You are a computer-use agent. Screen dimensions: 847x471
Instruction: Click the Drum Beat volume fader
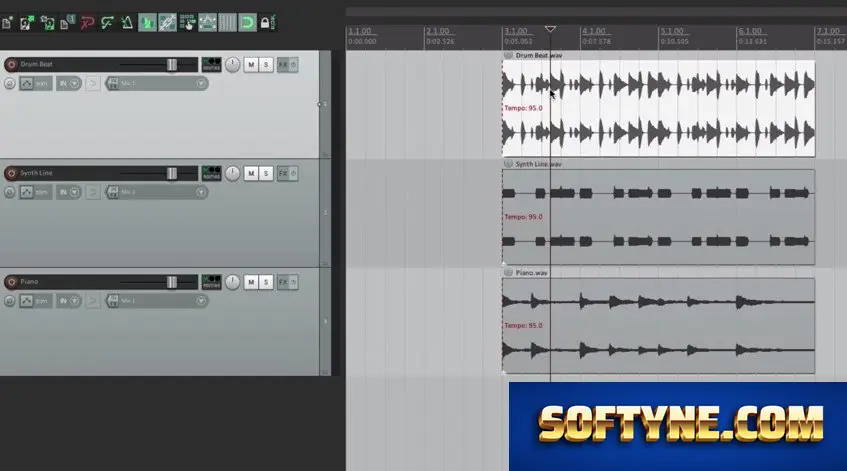point(172,64)
